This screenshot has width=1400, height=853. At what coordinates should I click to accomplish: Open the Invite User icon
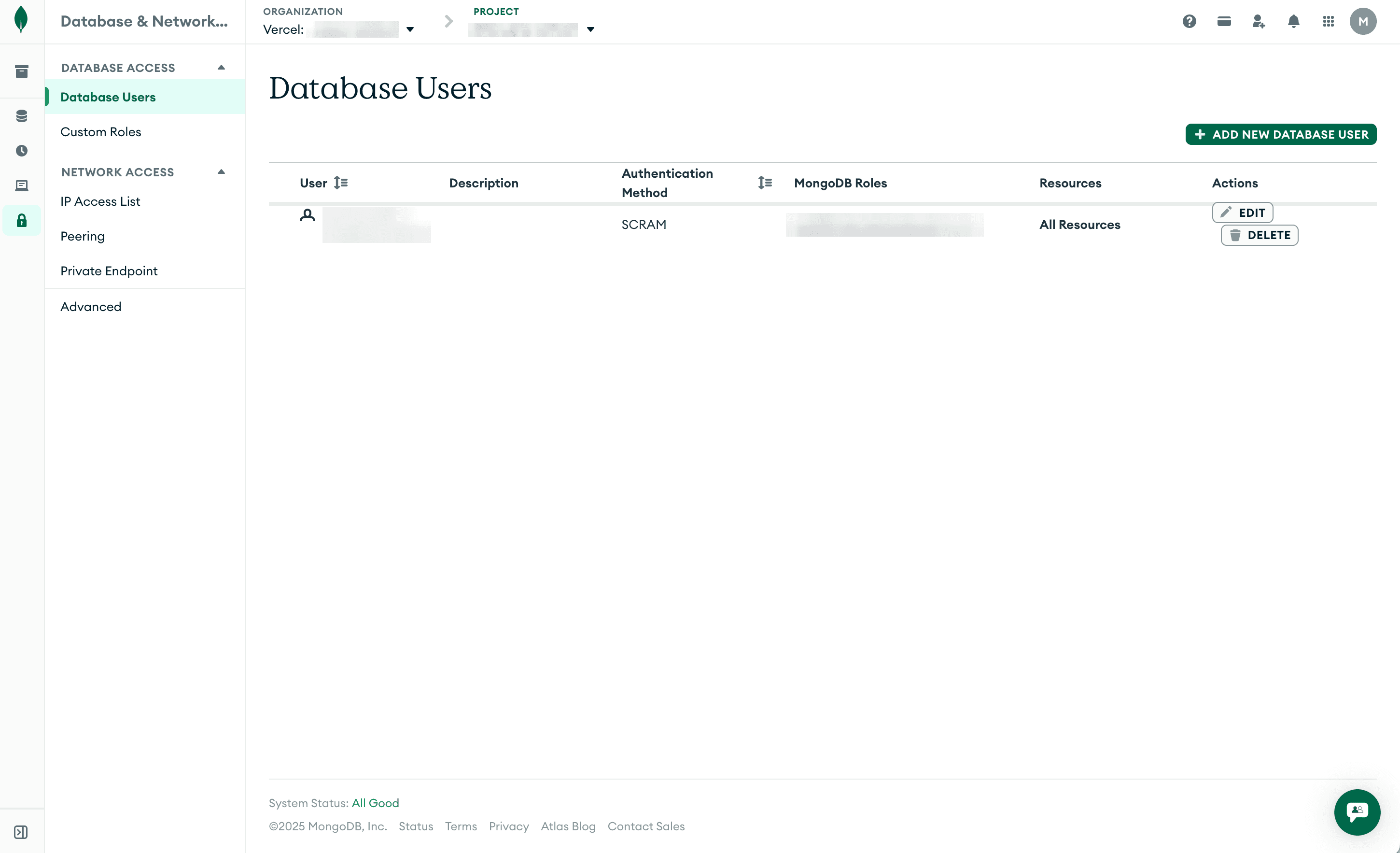tap(1259, 21)
